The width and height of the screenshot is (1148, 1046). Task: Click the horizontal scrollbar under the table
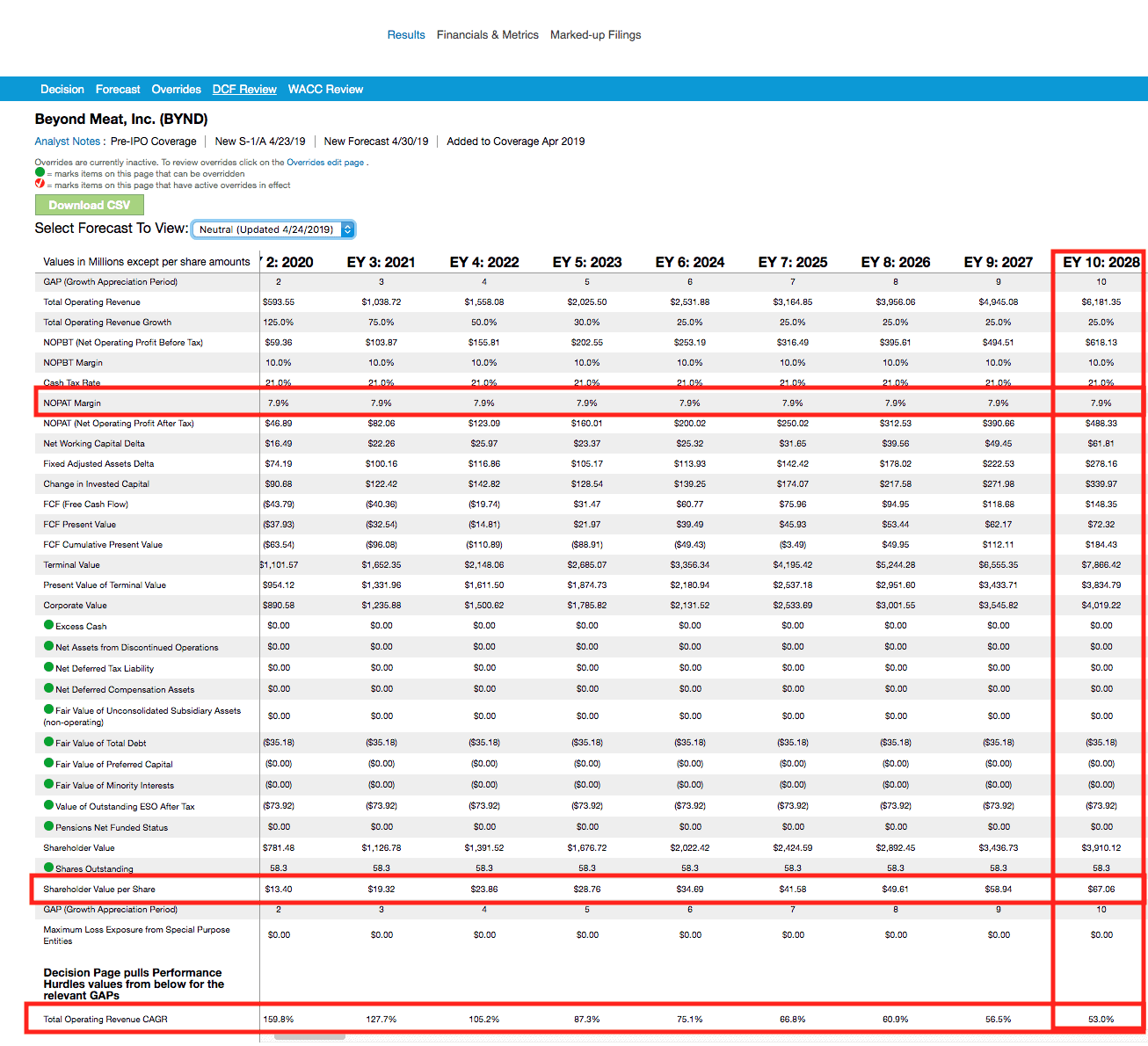pyautogui.click(x=309, y=1037)
